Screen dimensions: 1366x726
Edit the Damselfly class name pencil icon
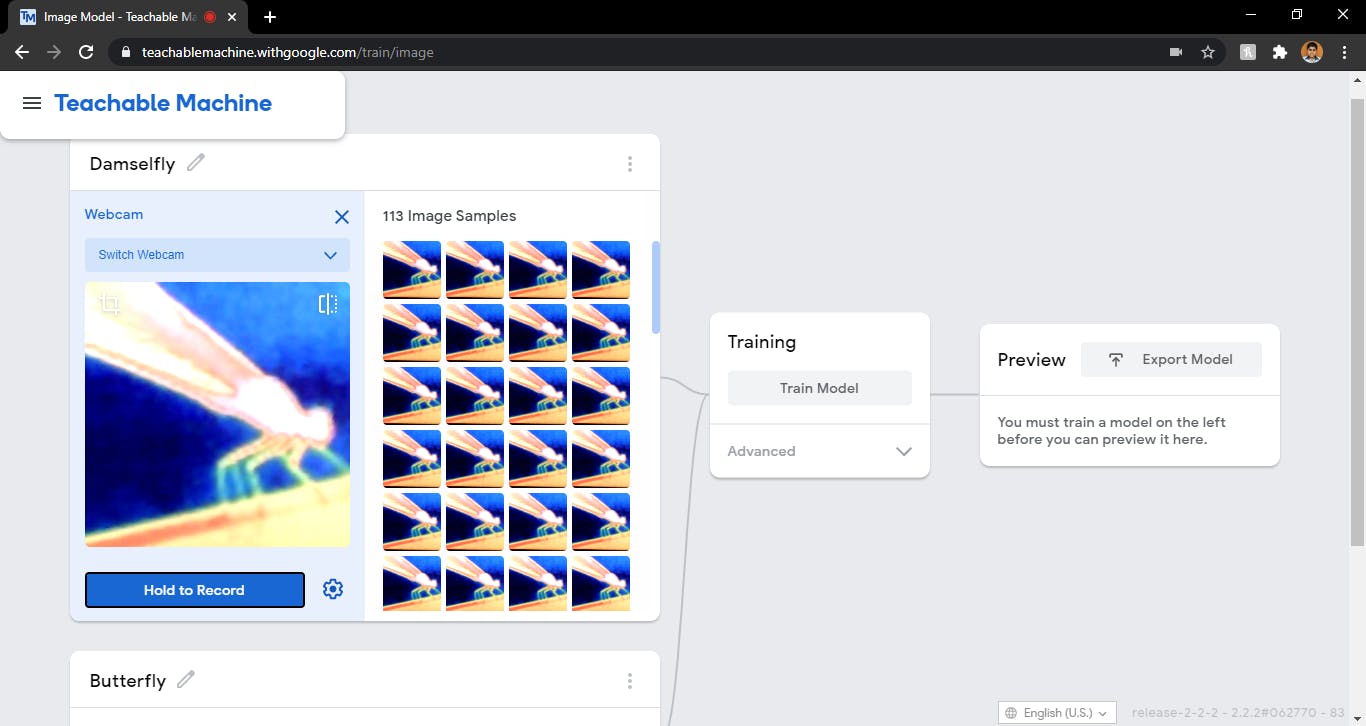(196, 162)
